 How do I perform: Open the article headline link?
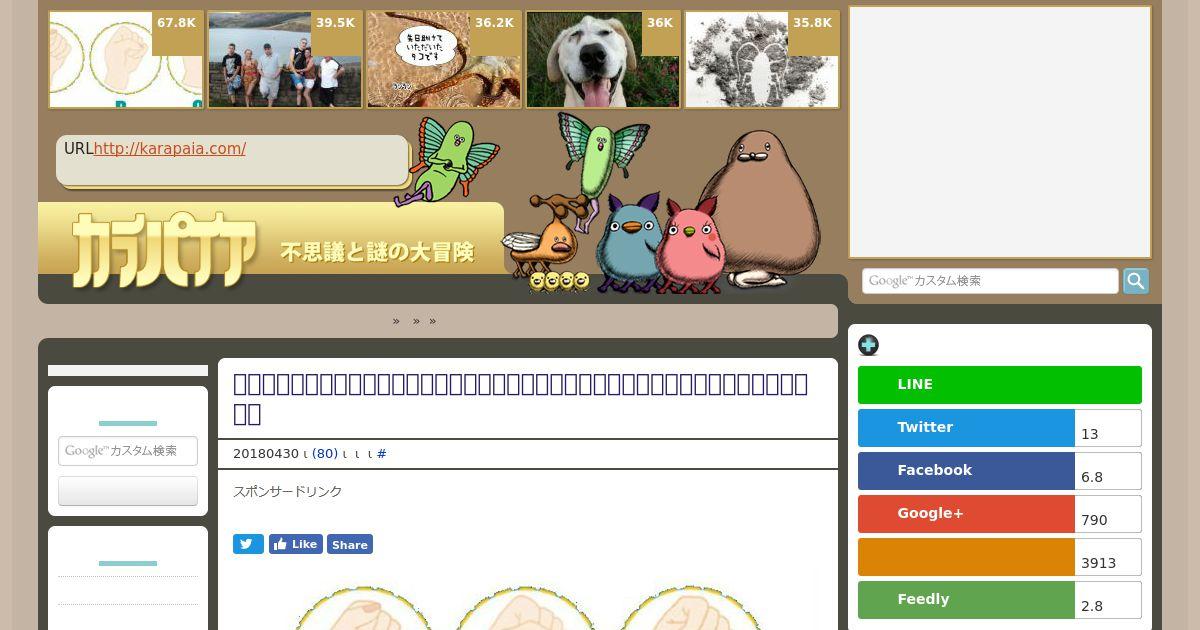(521, 398)
